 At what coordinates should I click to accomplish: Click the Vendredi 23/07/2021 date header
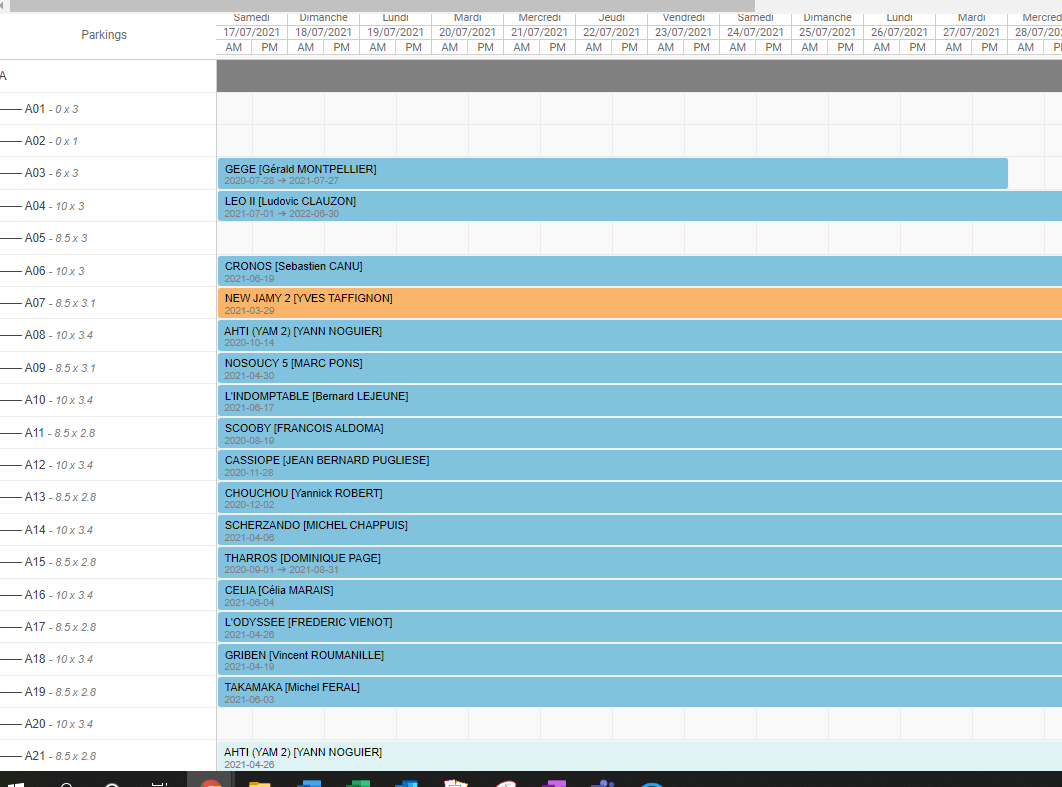tap(683, 25)
